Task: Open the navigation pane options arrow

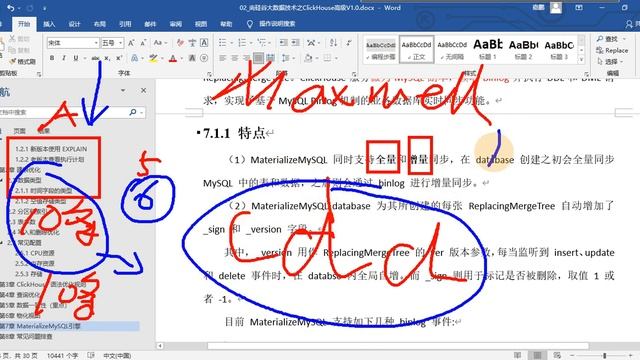Action: [x=123, y=90]
